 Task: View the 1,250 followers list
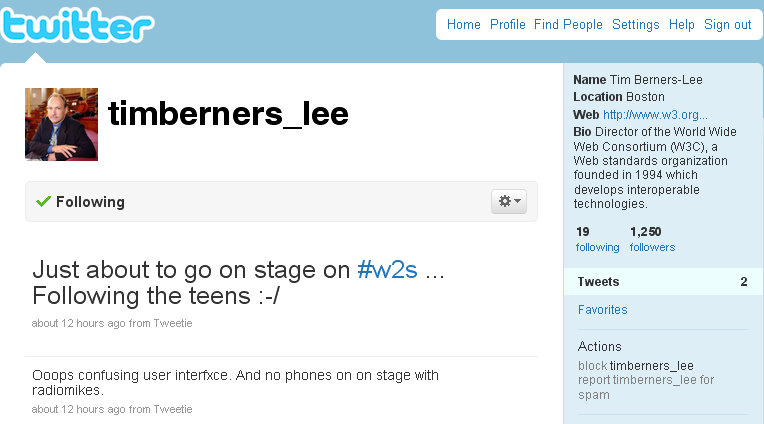tap(652, 239)
